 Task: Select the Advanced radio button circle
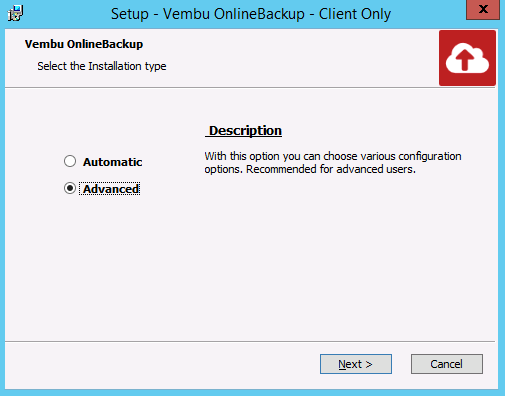pyautogui.click(x=70, y=188)
